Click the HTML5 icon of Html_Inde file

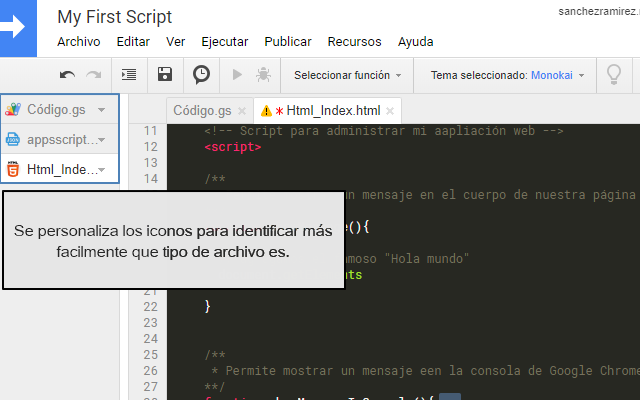(x=13, y=169)
